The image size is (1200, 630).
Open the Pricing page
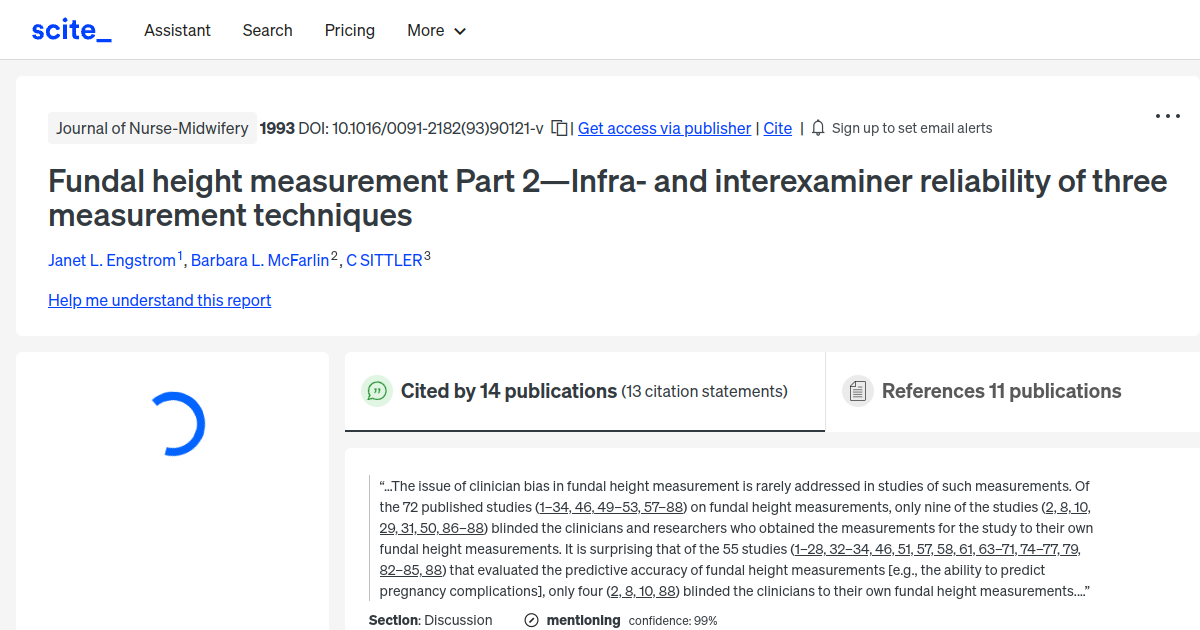(349, 31)
